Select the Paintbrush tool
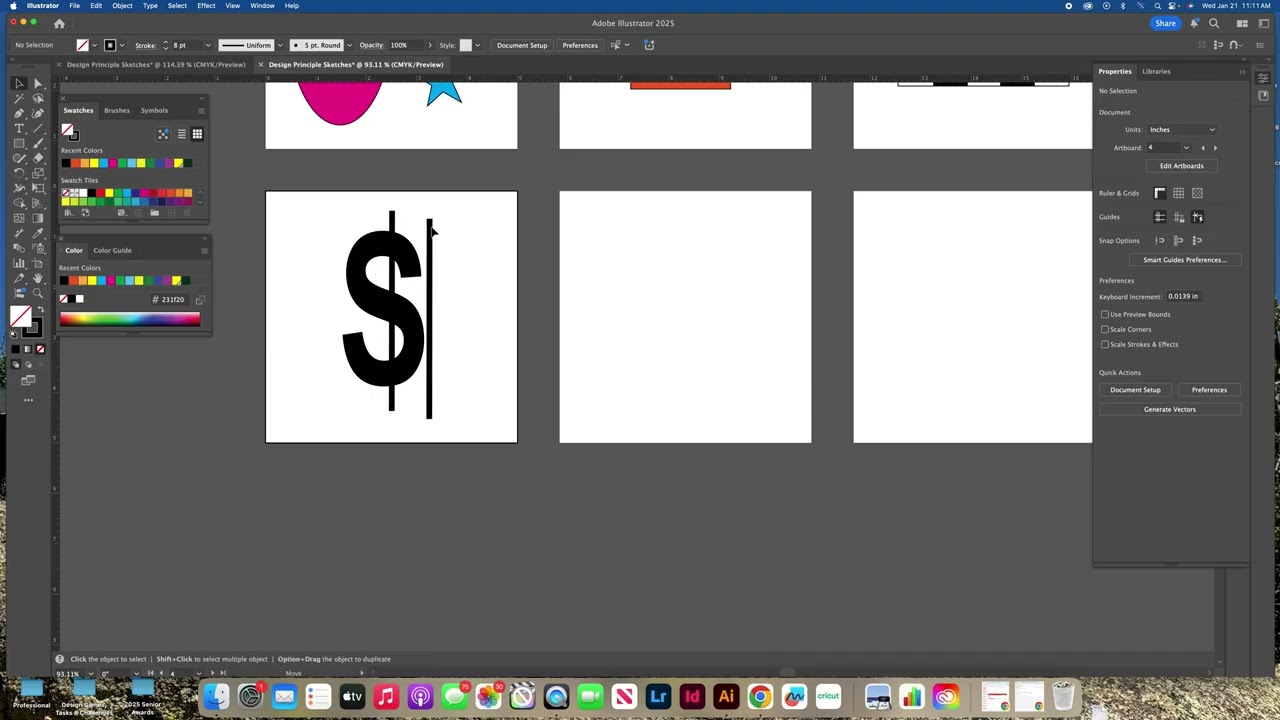Screen dimensions: 1280x720 (38, 143)
